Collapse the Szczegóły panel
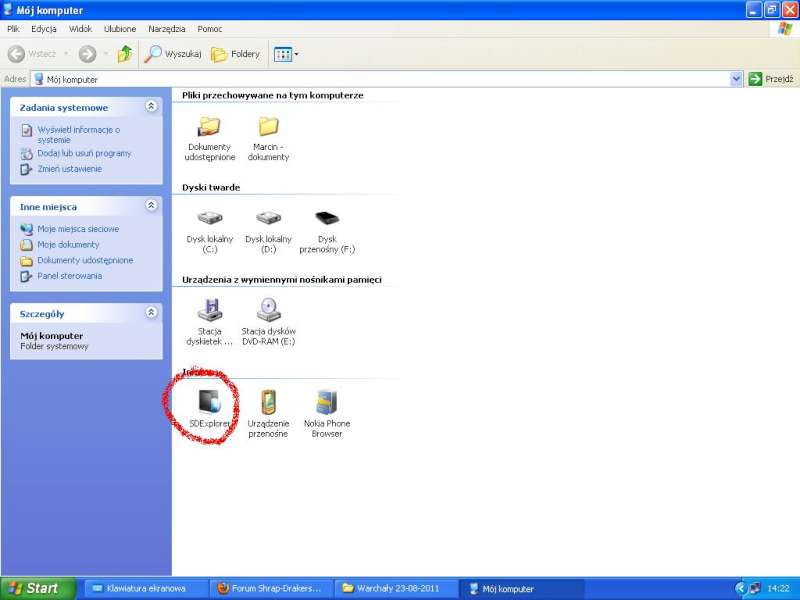 (151, 313)
